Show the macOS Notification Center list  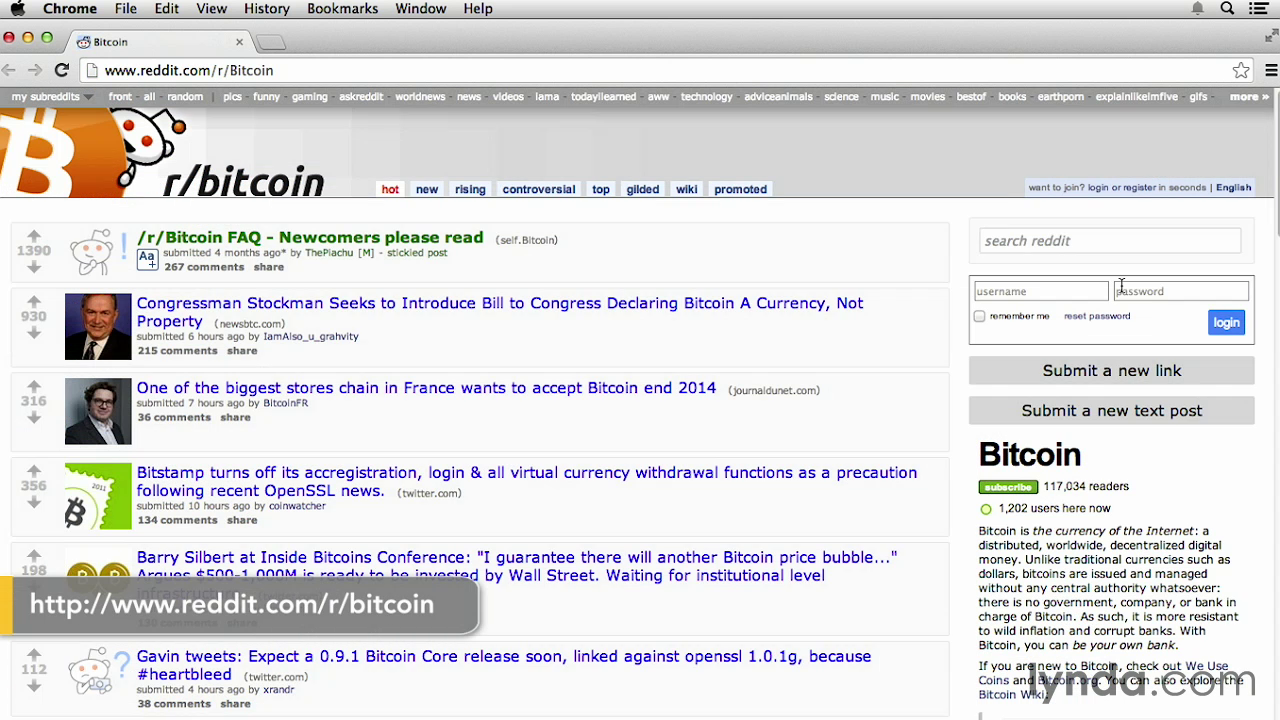click(x=1258, y=9)
